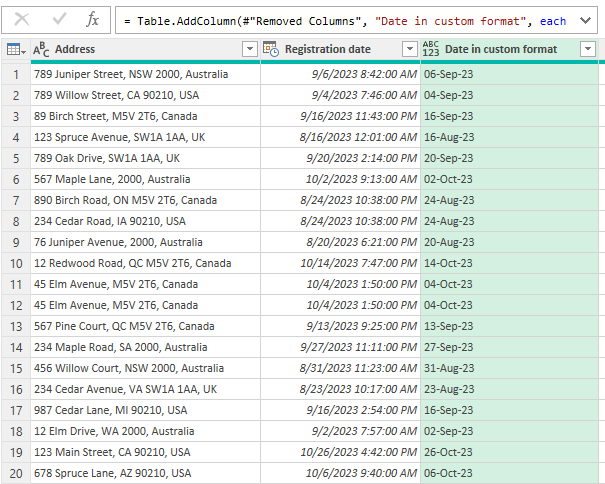Click cell 12 Redwood Road, QC M5V 2T6, Canada
Screen dimensions: 605x484
tap(145, 263)
